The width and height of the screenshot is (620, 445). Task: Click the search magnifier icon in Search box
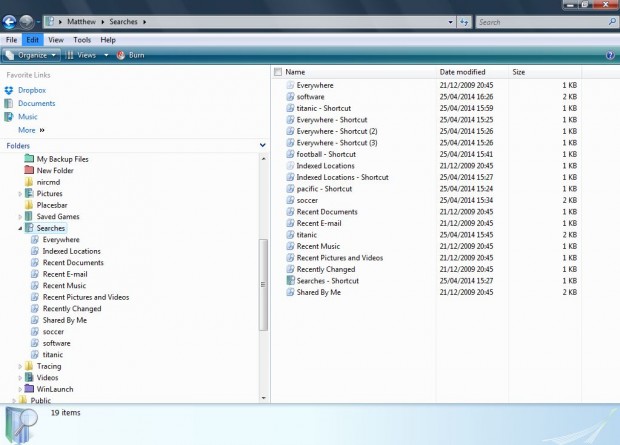coord(612,22)
